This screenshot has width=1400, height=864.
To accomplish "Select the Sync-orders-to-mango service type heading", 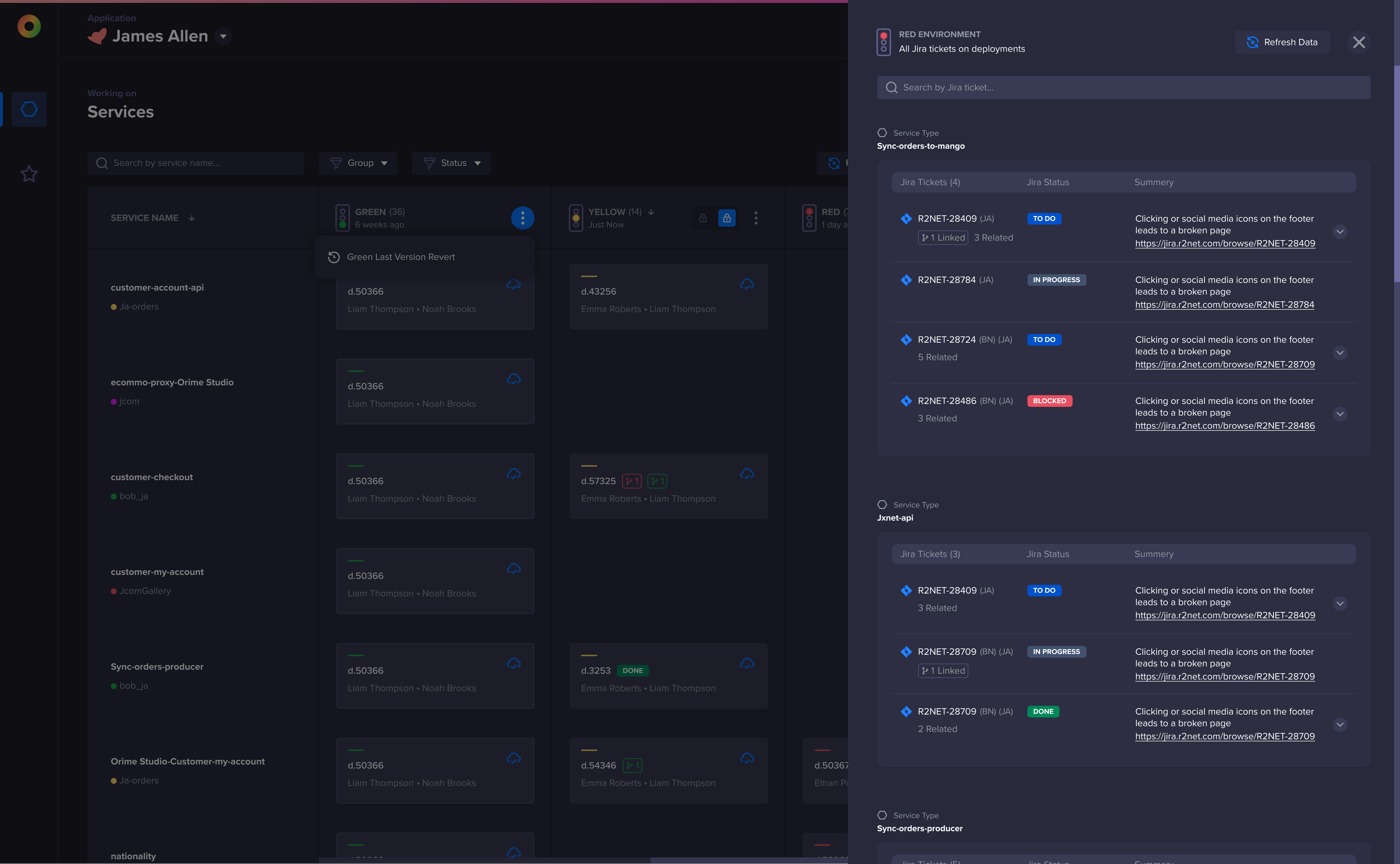I will (x=920, y=146).
